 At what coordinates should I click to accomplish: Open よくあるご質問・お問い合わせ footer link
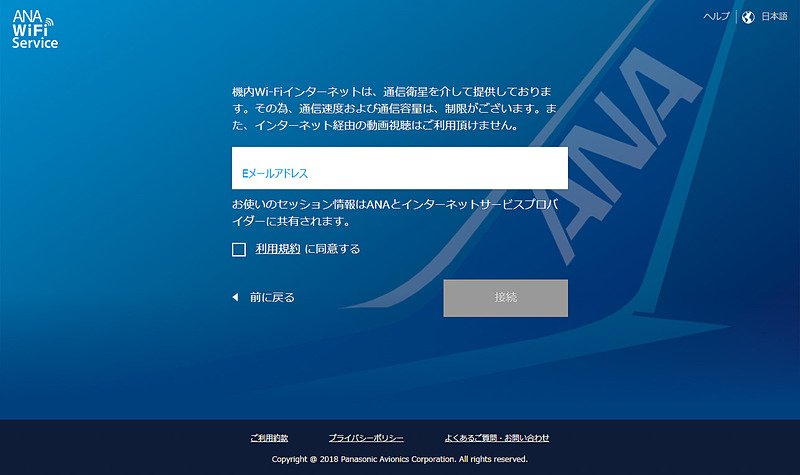coord(496,438)
